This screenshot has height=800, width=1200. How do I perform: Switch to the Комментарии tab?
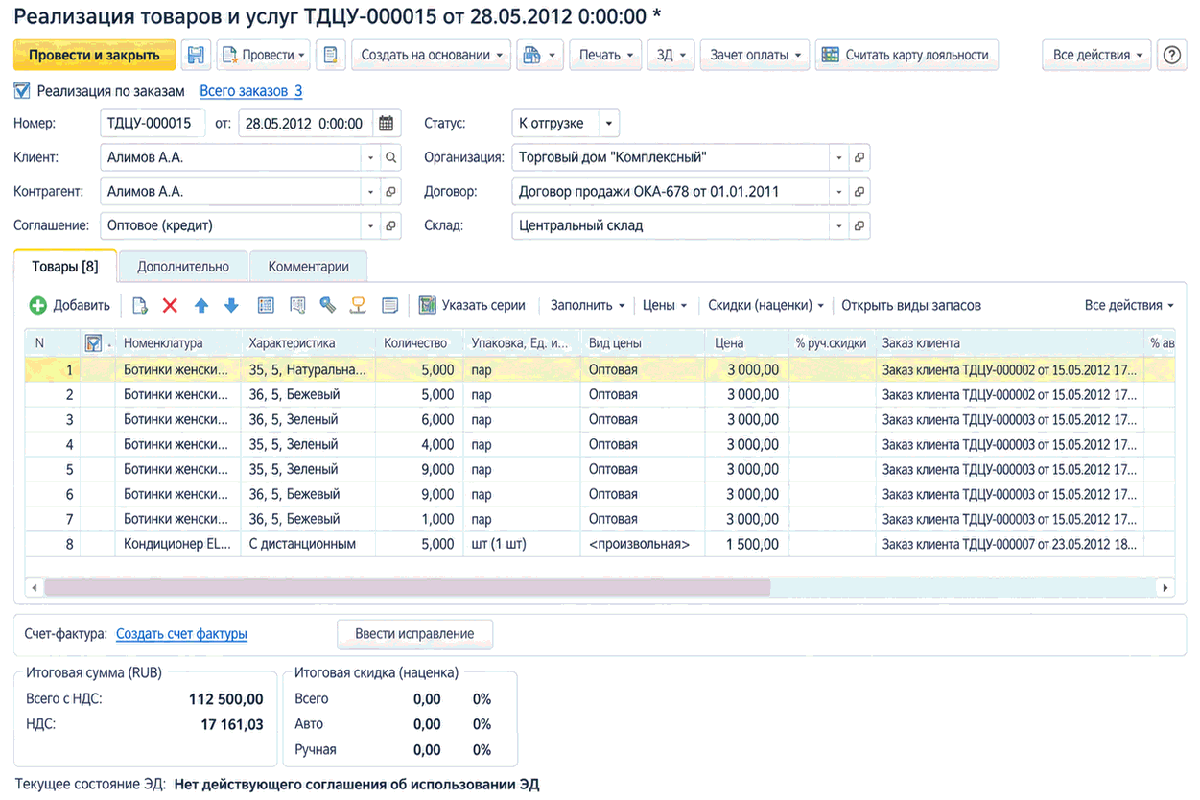pyautogui.click(x=308, y=267)
